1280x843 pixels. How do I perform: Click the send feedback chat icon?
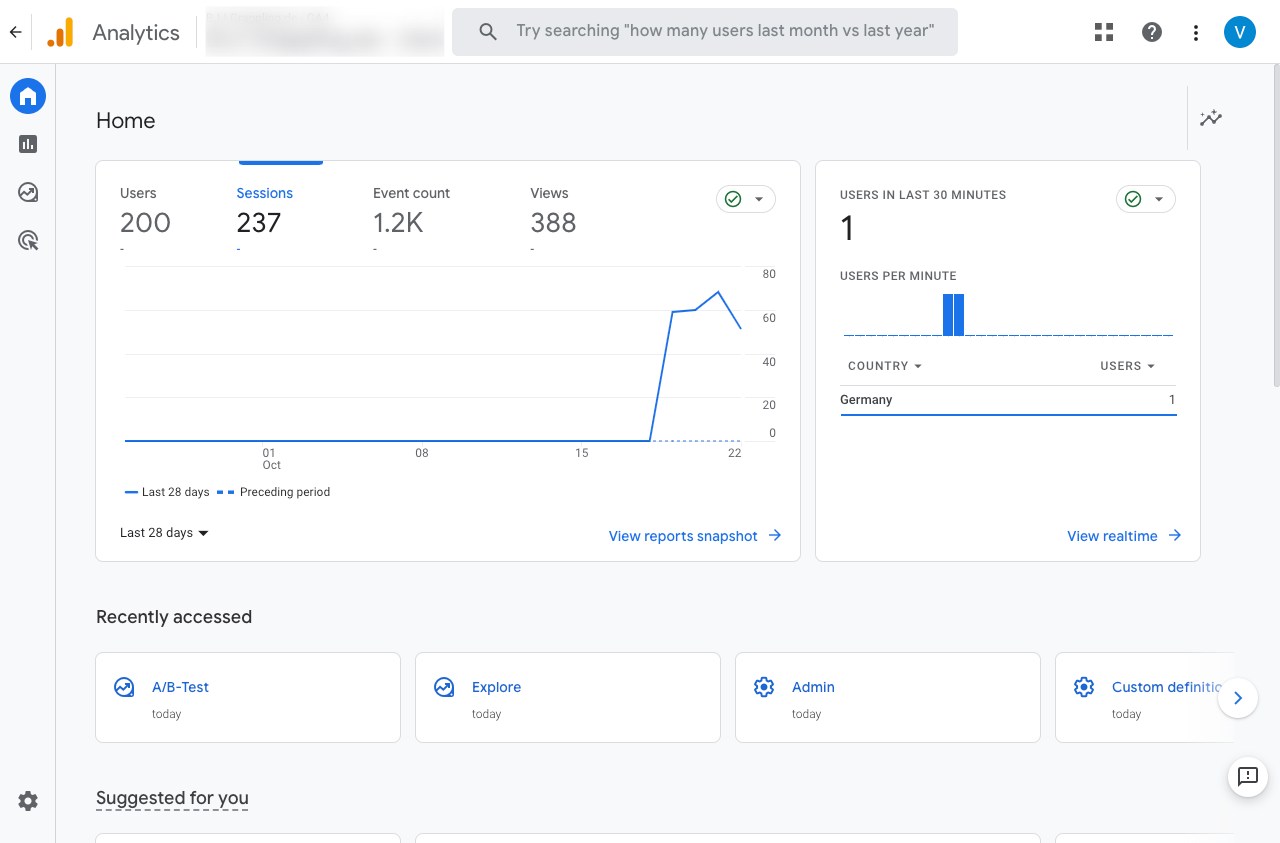[1247, 776]
